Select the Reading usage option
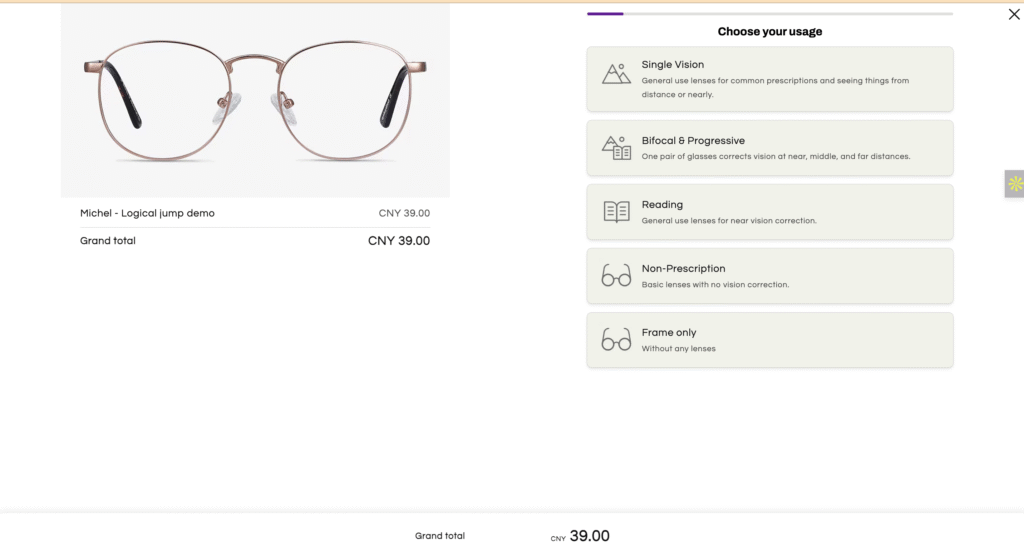The height and width of the screenshot is (552, 1024). pyautogui.click(x=769, y=212)
